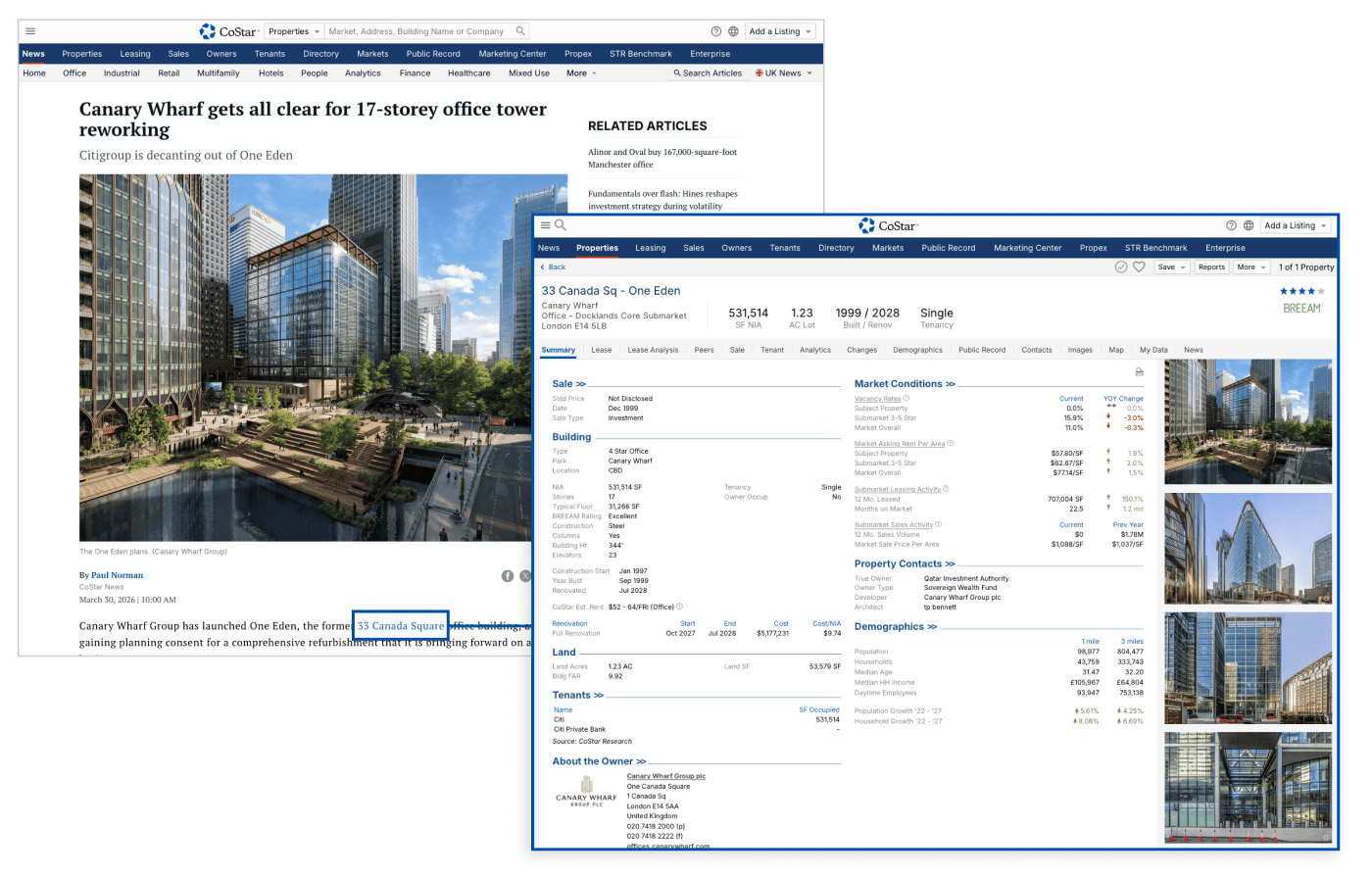Open the Save dropdown in the property toolbar
This screenshot has height=876, width=1372.
coord(1171,267)
